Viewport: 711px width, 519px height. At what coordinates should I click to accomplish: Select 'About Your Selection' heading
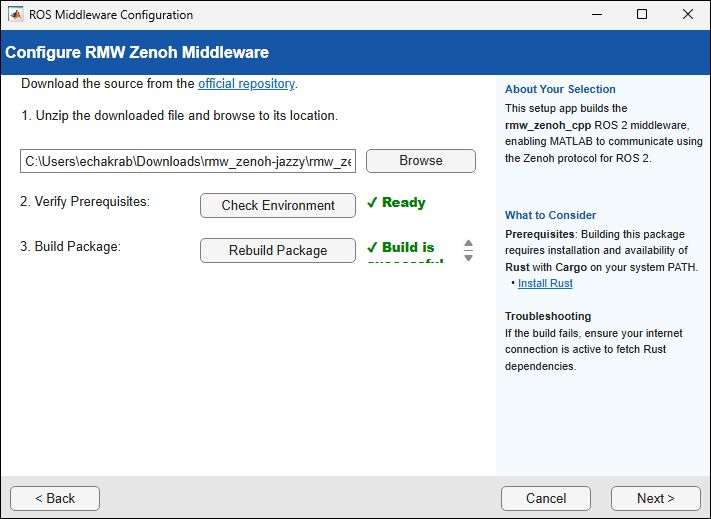click(x=560, y=89)
